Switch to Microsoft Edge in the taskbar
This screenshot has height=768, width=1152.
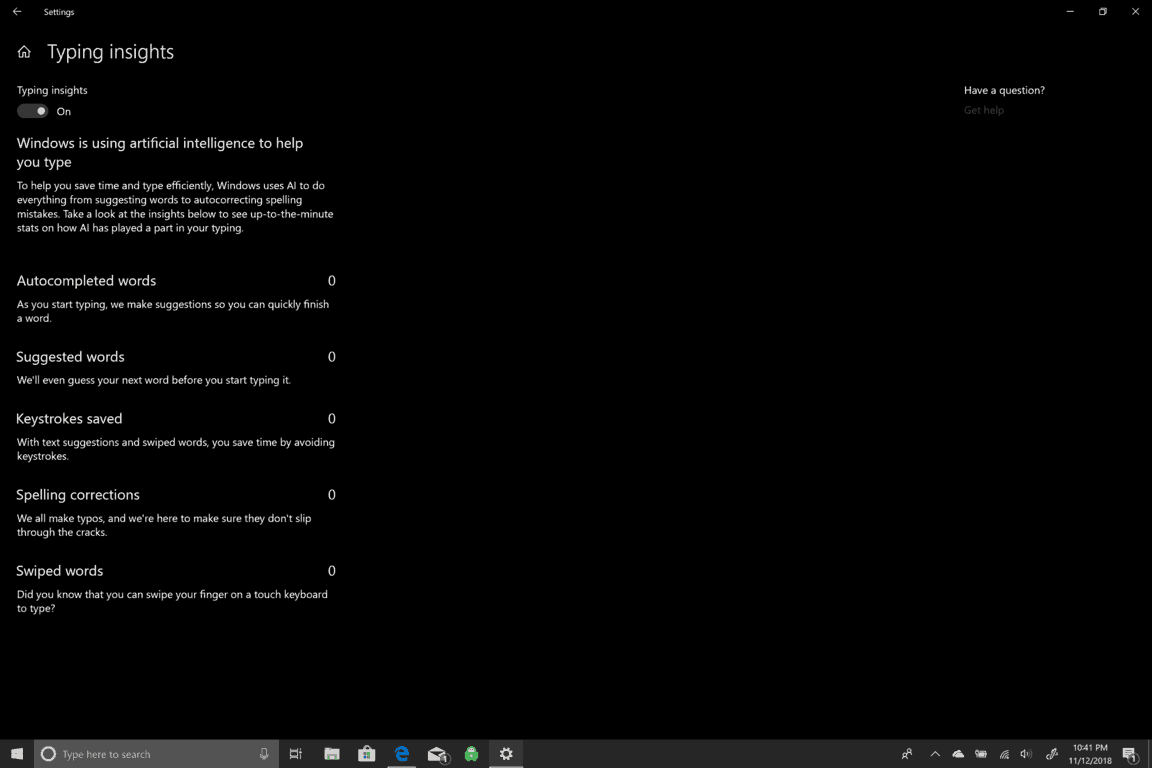click(x=402, y=754)
